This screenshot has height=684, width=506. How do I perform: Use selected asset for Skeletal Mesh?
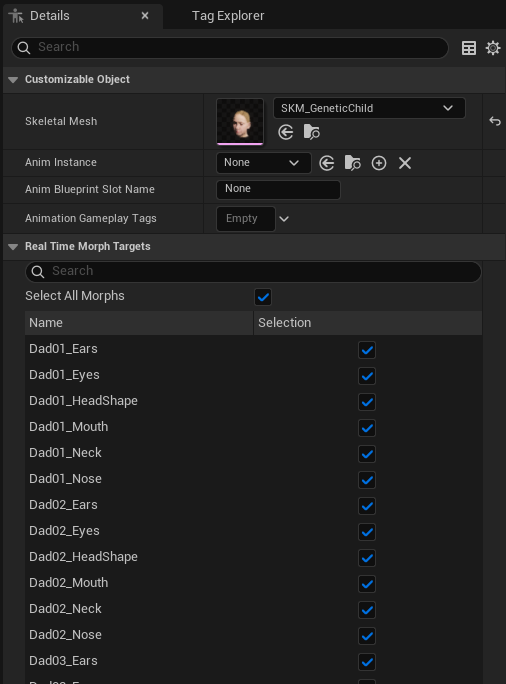[286, 132]
